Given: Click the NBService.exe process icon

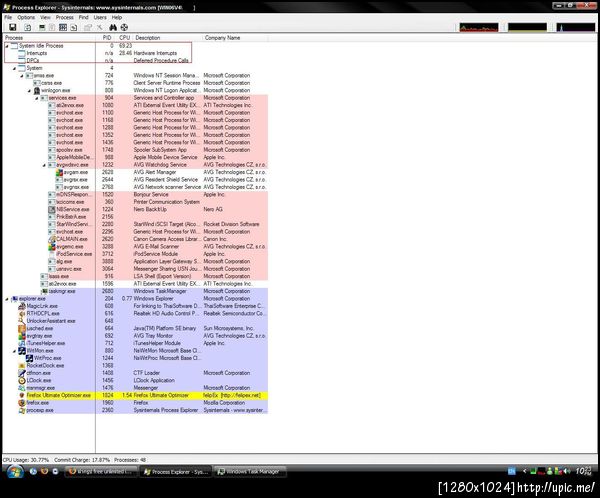Looking at the screenshot, I should coord(52,209).
